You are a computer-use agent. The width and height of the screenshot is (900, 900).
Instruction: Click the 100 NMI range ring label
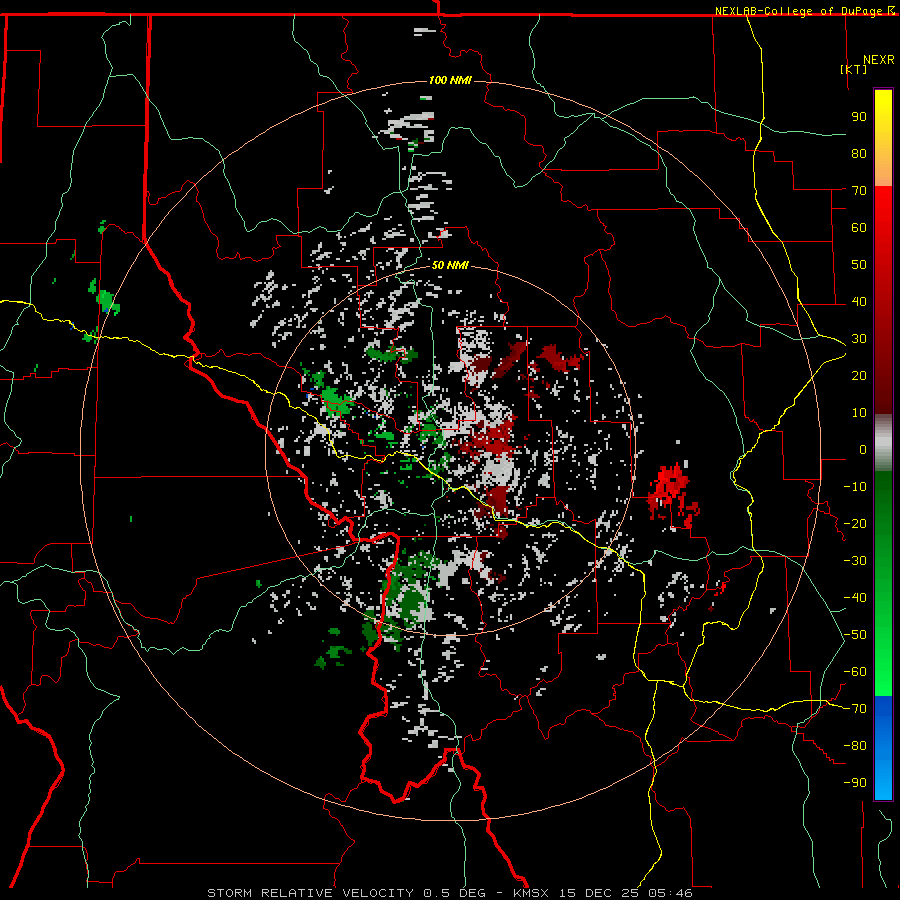(x=450, y=80)
